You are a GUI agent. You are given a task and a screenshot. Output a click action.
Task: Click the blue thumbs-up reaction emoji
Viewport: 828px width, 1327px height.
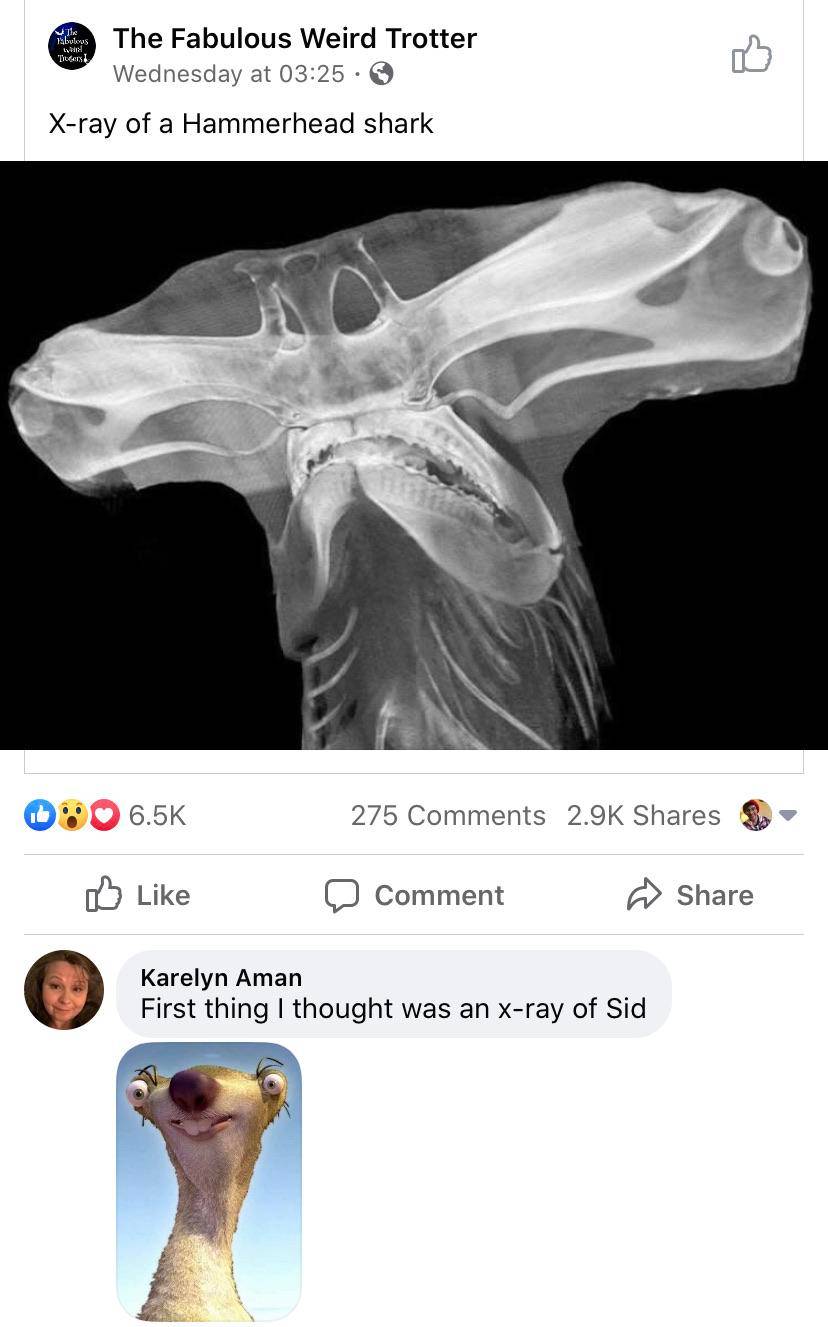[40, 815]
